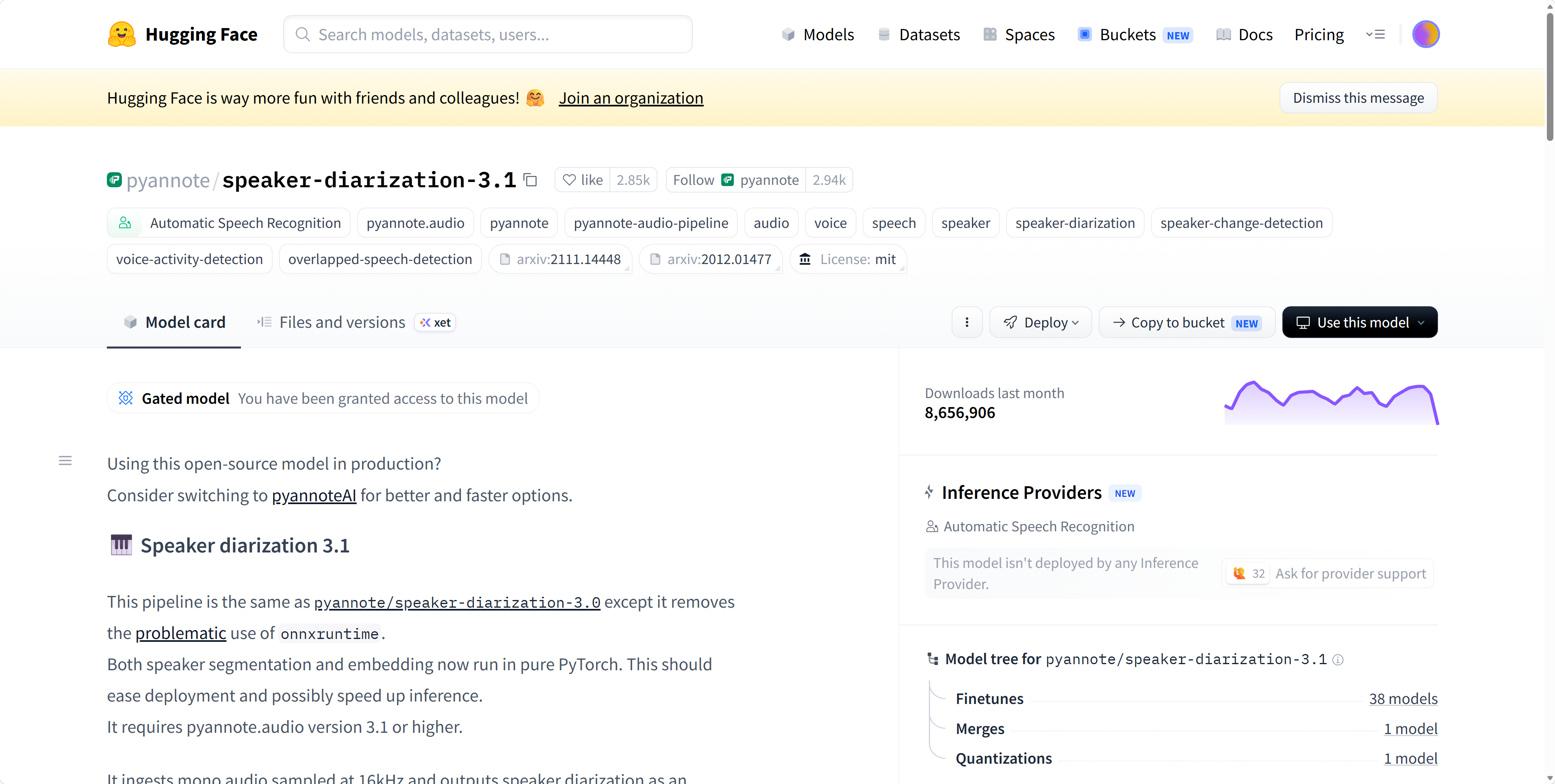Open the 38 finetuned models link

(1403, 699)
